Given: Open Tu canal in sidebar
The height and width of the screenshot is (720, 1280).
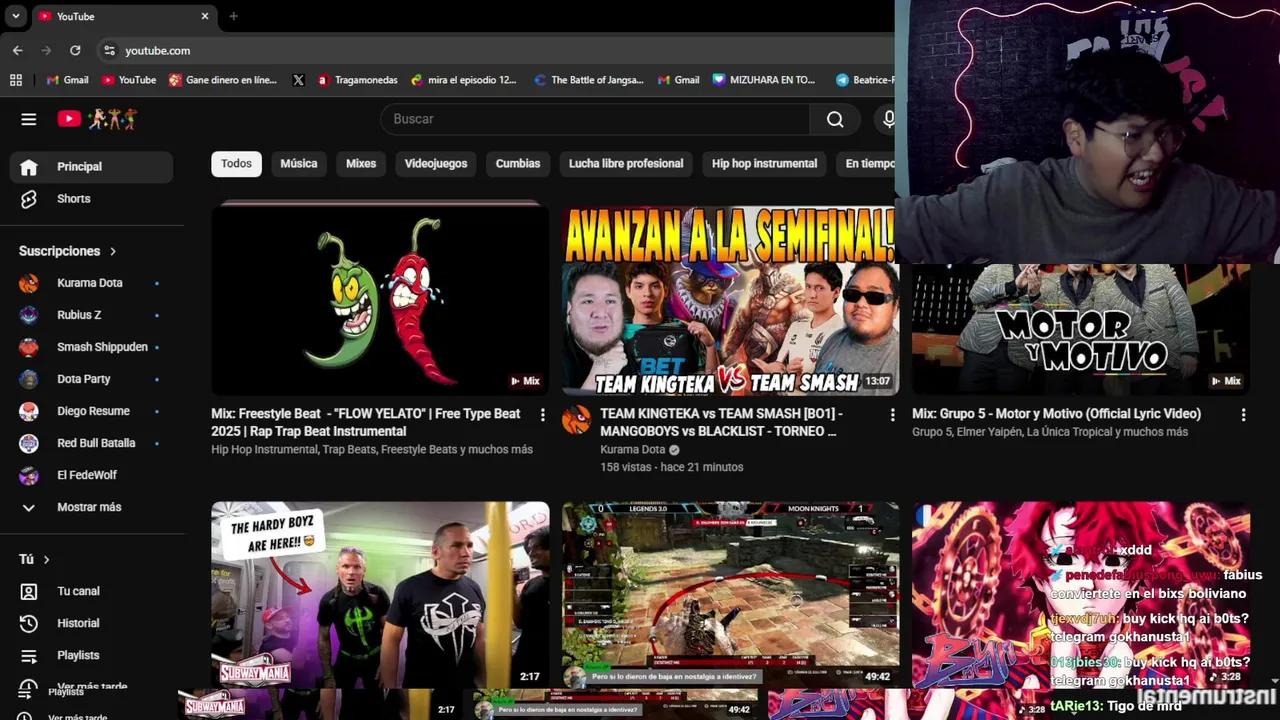Looking at the screenshot, I should coord(91,591).
